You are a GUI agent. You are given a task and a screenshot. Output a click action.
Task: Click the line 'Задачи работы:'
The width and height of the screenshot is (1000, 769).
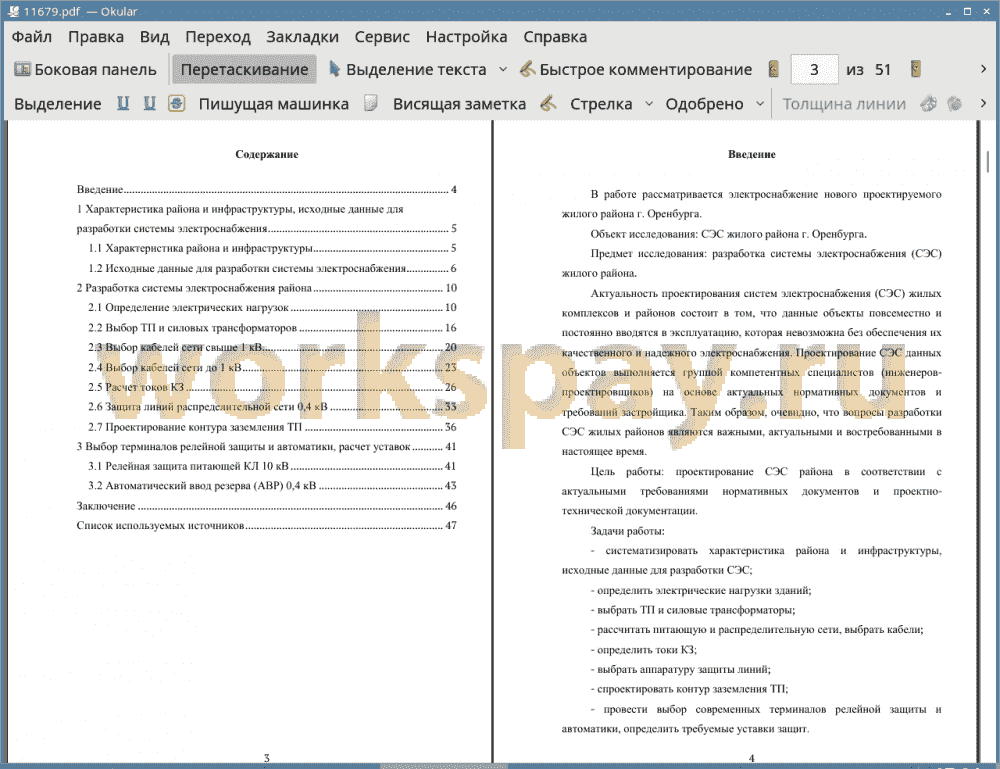(x=627, y=531)
